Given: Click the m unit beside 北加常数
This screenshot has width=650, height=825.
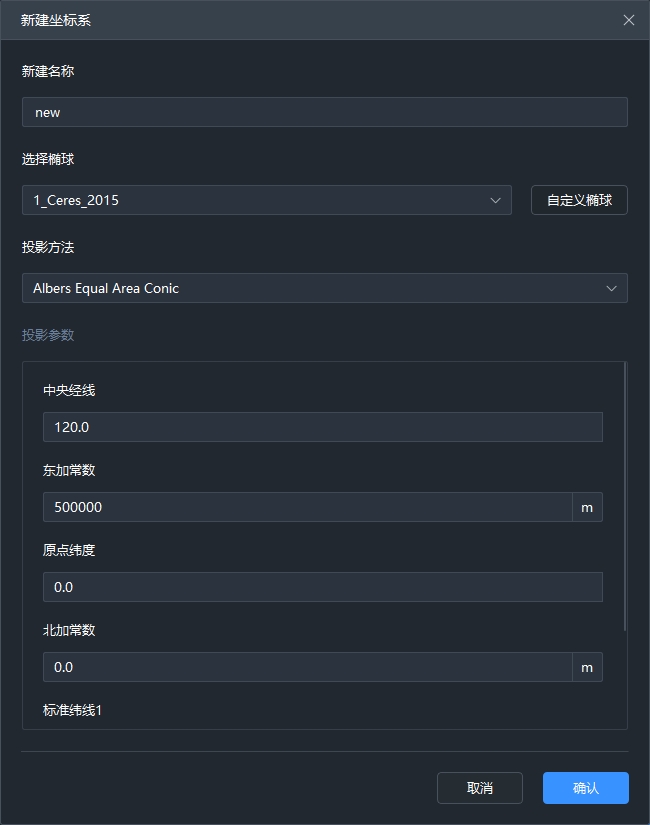Looking at the screenshot, I should [587, 667].
